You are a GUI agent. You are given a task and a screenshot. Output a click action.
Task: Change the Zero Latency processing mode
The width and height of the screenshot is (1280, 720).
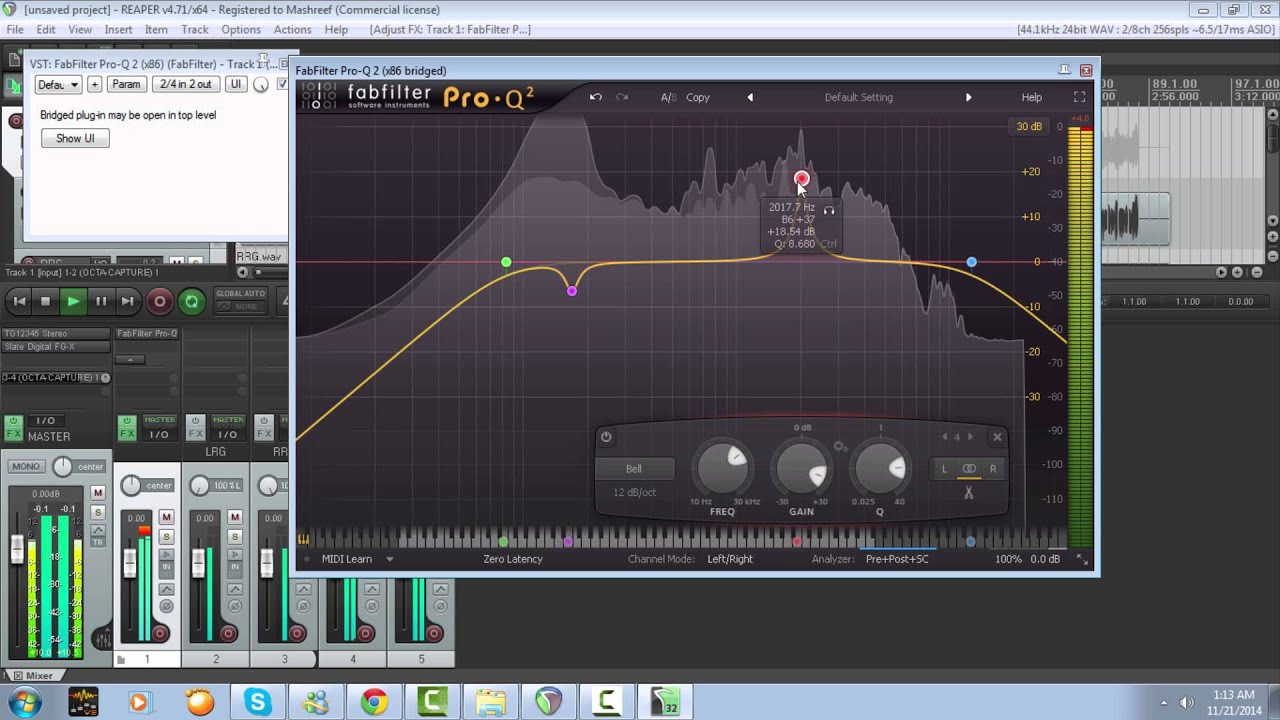(x=513, y=559)
